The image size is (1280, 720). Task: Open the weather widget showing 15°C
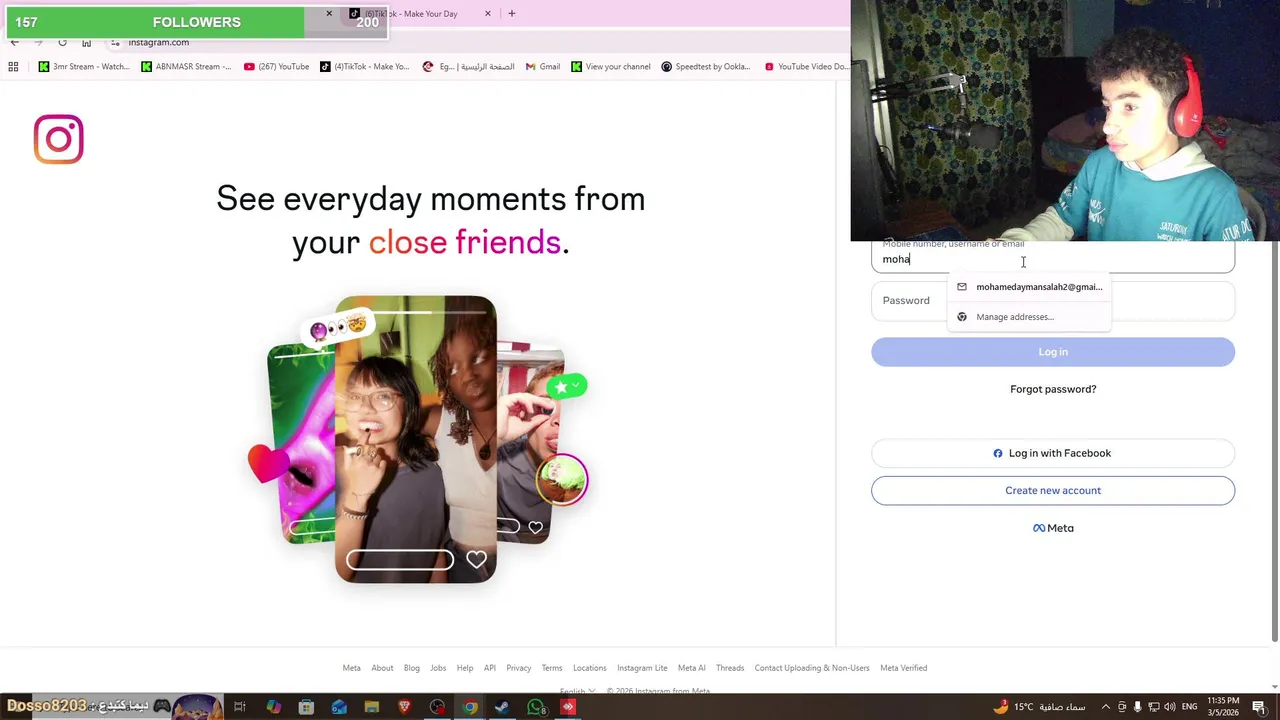click(x=1038, y=707)
